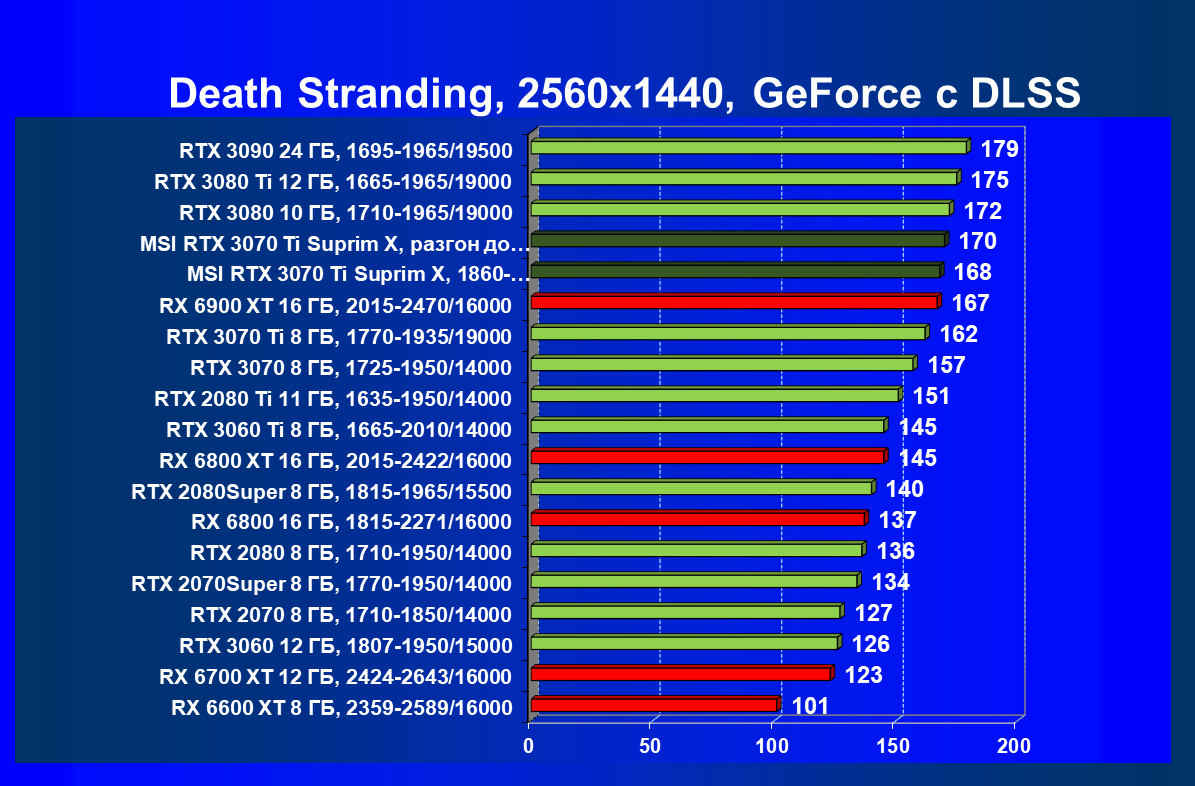
Task: Click the green RTX 3080 10 ГБ bar
Action: coord(742,209)
